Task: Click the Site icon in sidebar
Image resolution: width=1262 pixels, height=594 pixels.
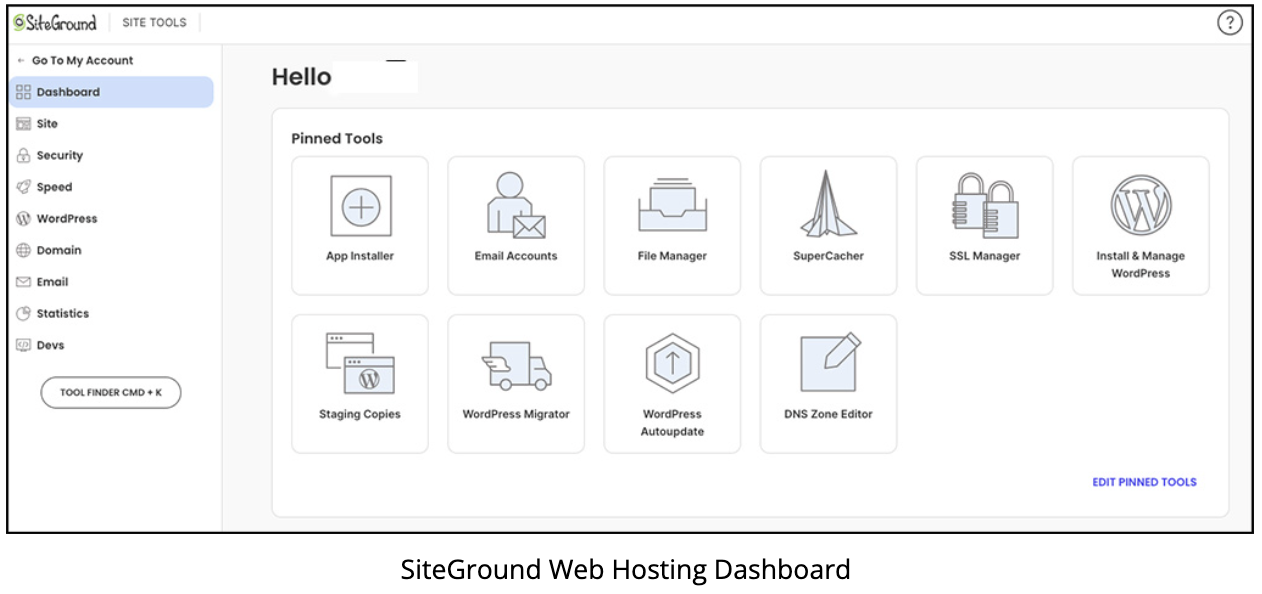Action: coord(24,124)
